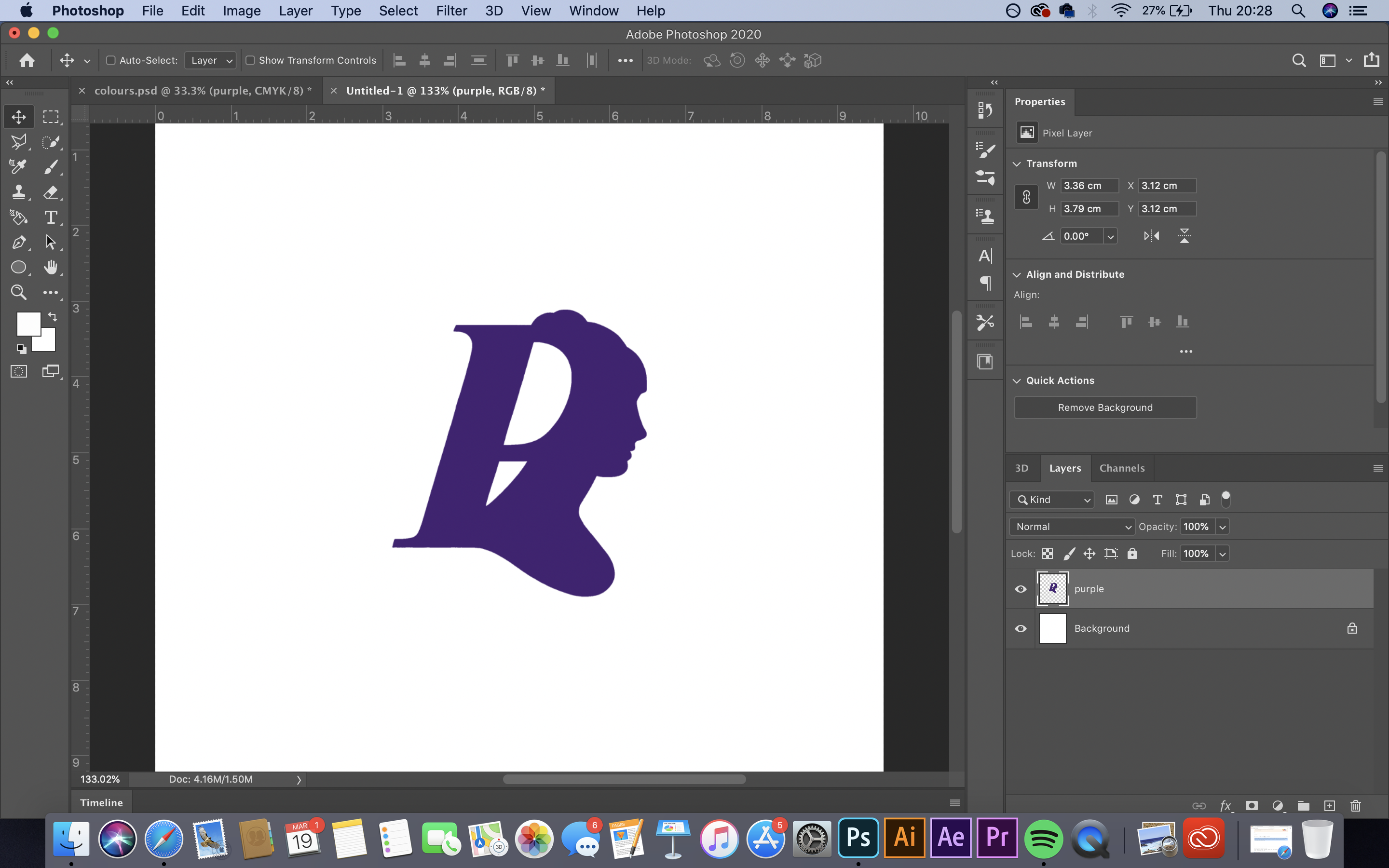Hide the purple layer
This screenshot has width=1389, height=868.
1021,588
